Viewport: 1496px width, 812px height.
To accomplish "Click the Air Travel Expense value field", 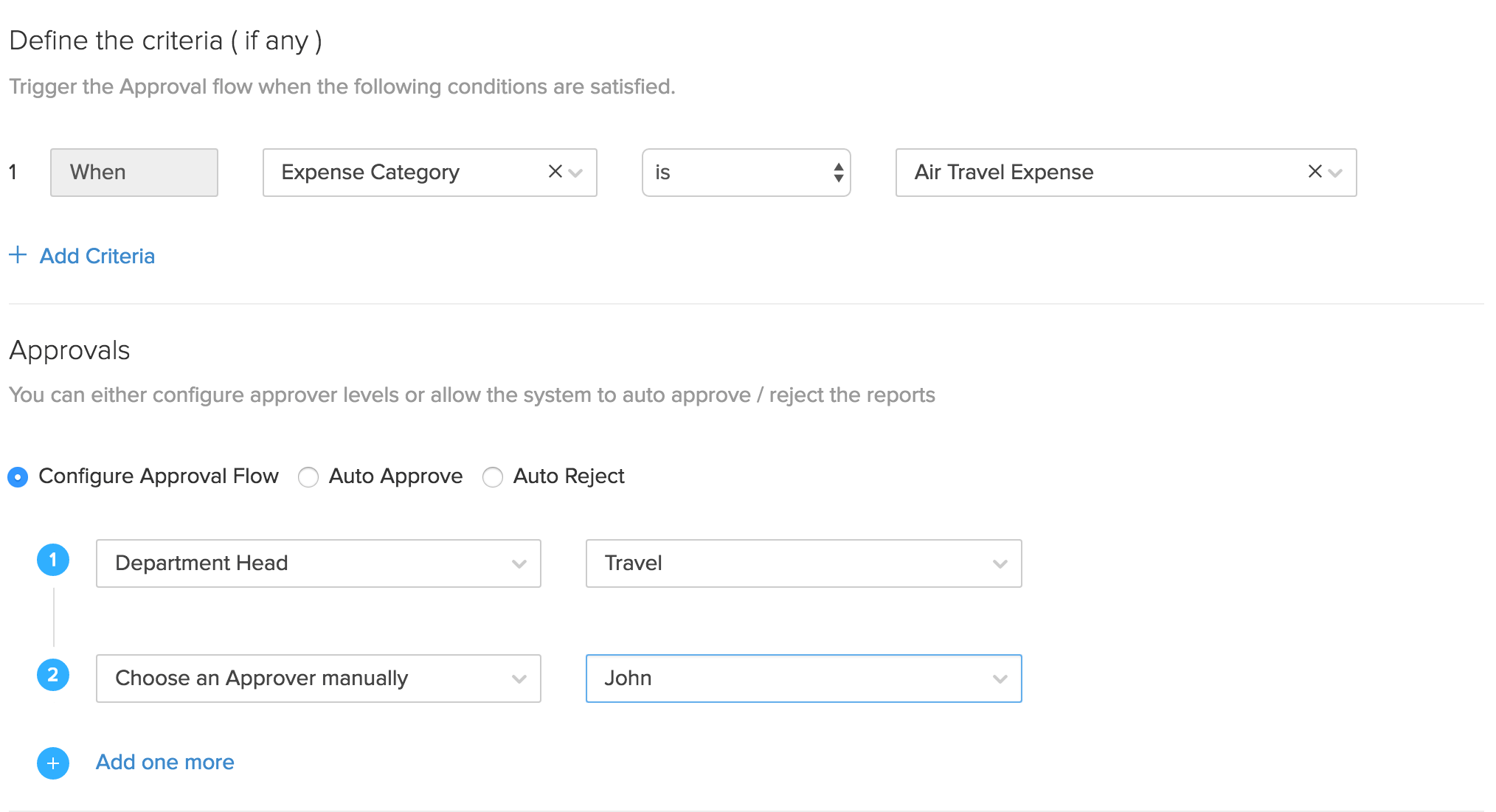I will click(x=1070, y=172).
